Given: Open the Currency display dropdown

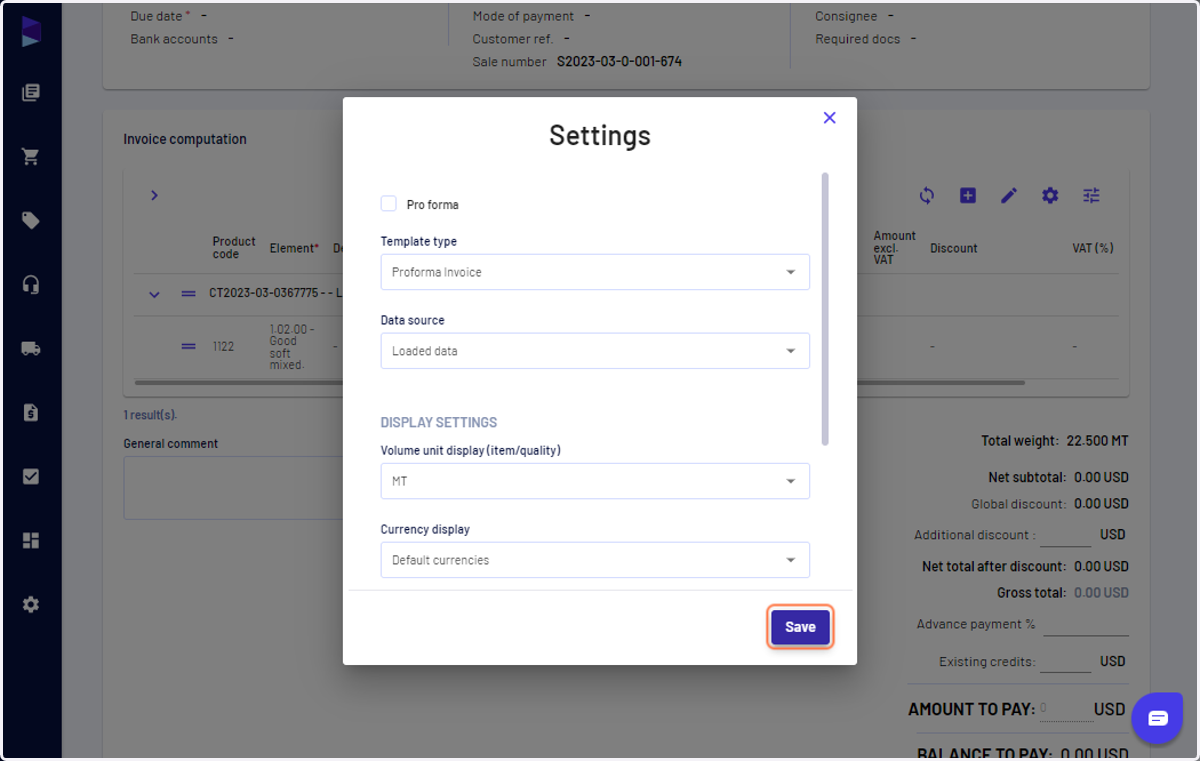Looking at the screenshot, I should 595,560.
